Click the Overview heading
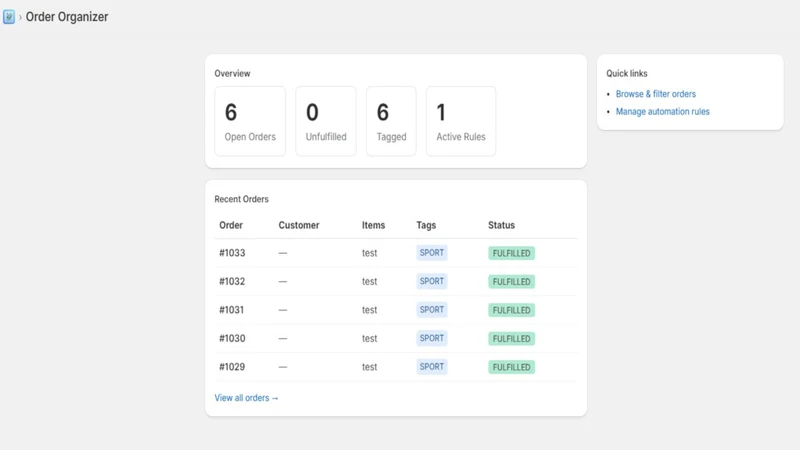800x450 pixels. pos(232,73)
